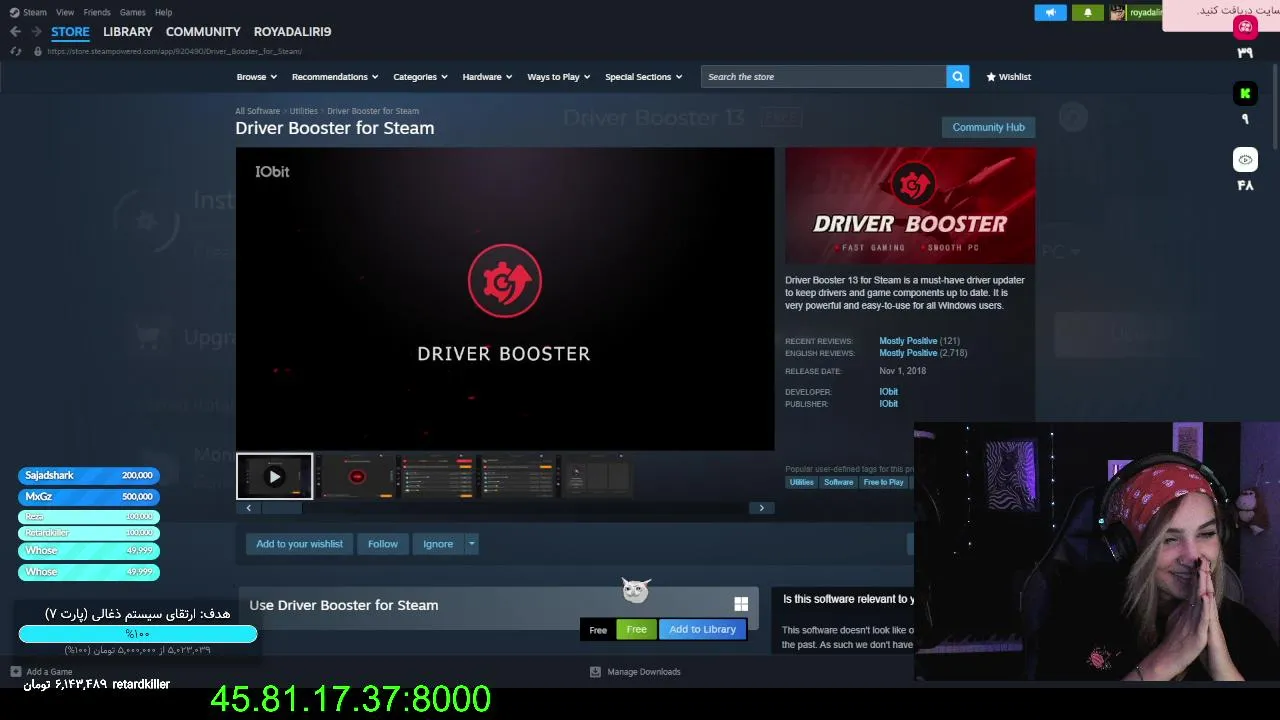Click the Community Hub button

(x=988, y=127)
